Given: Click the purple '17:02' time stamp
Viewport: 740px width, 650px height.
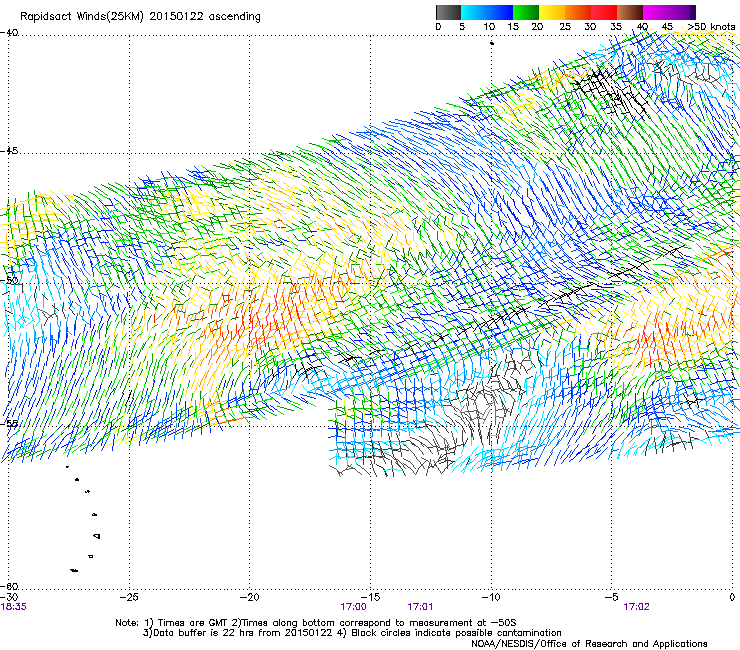Looking at the screenshot, I should 636,607.
